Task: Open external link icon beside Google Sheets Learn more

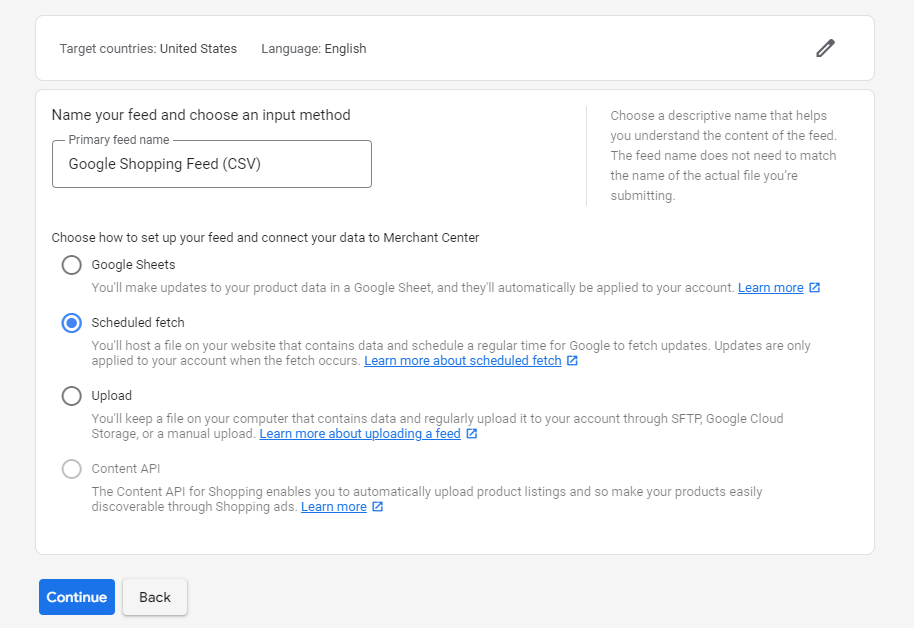Action: [x=815, y=287]
